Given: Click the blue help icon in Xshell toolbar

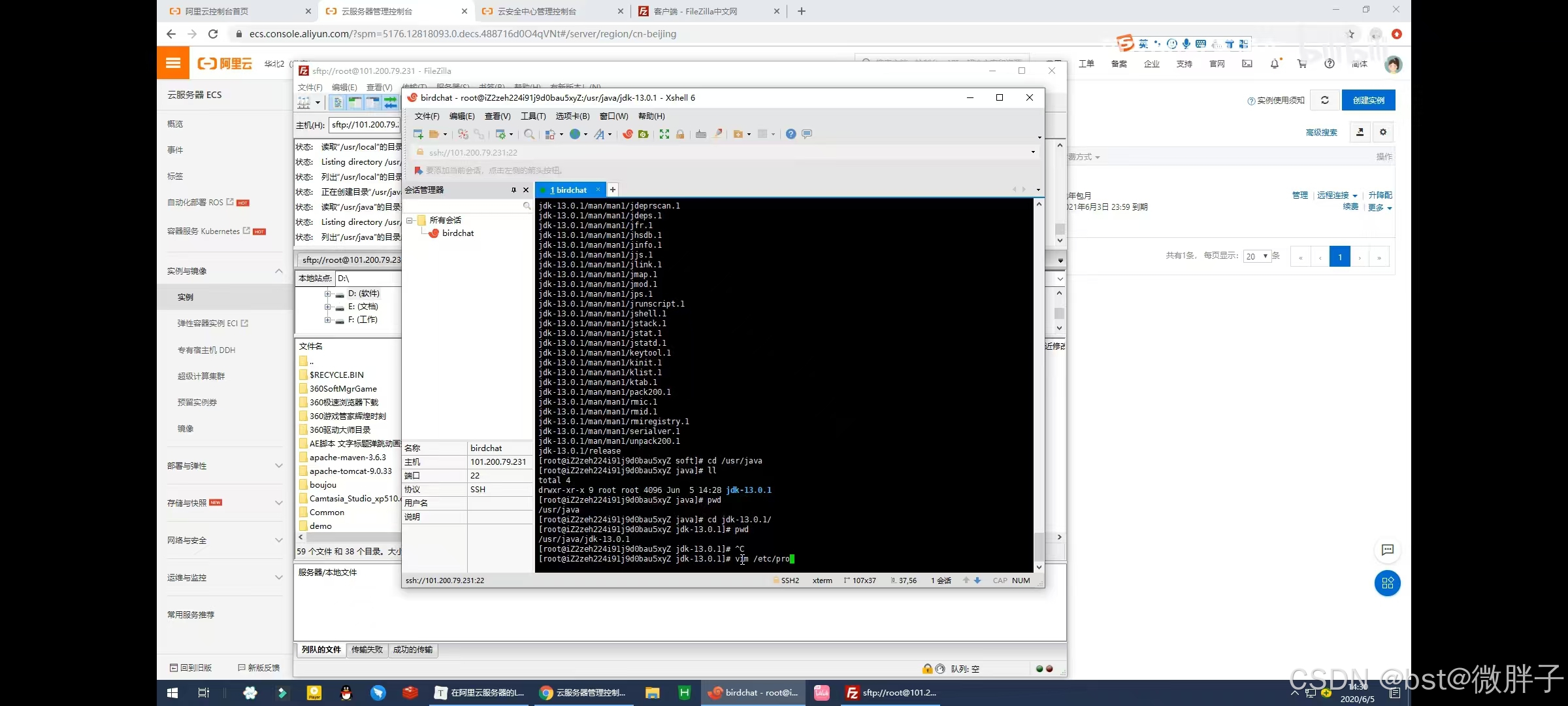Looking at the screenshot, I should (791, 134).
